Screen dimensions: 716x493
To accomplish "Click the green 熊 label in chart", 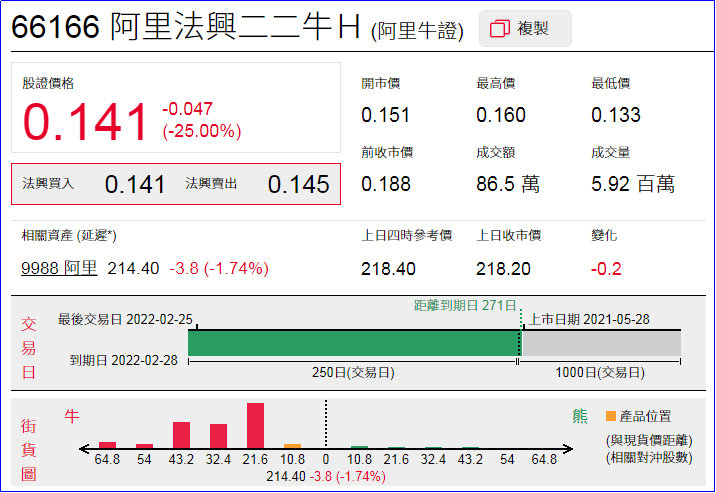I will [x=580, y=416].
